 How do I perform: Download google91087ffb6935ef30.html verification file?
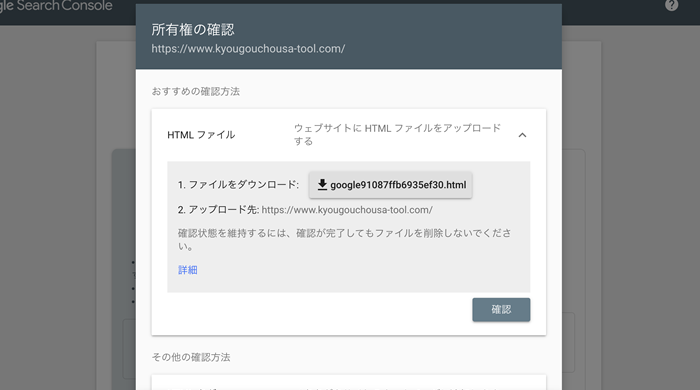tap(391, 185)
